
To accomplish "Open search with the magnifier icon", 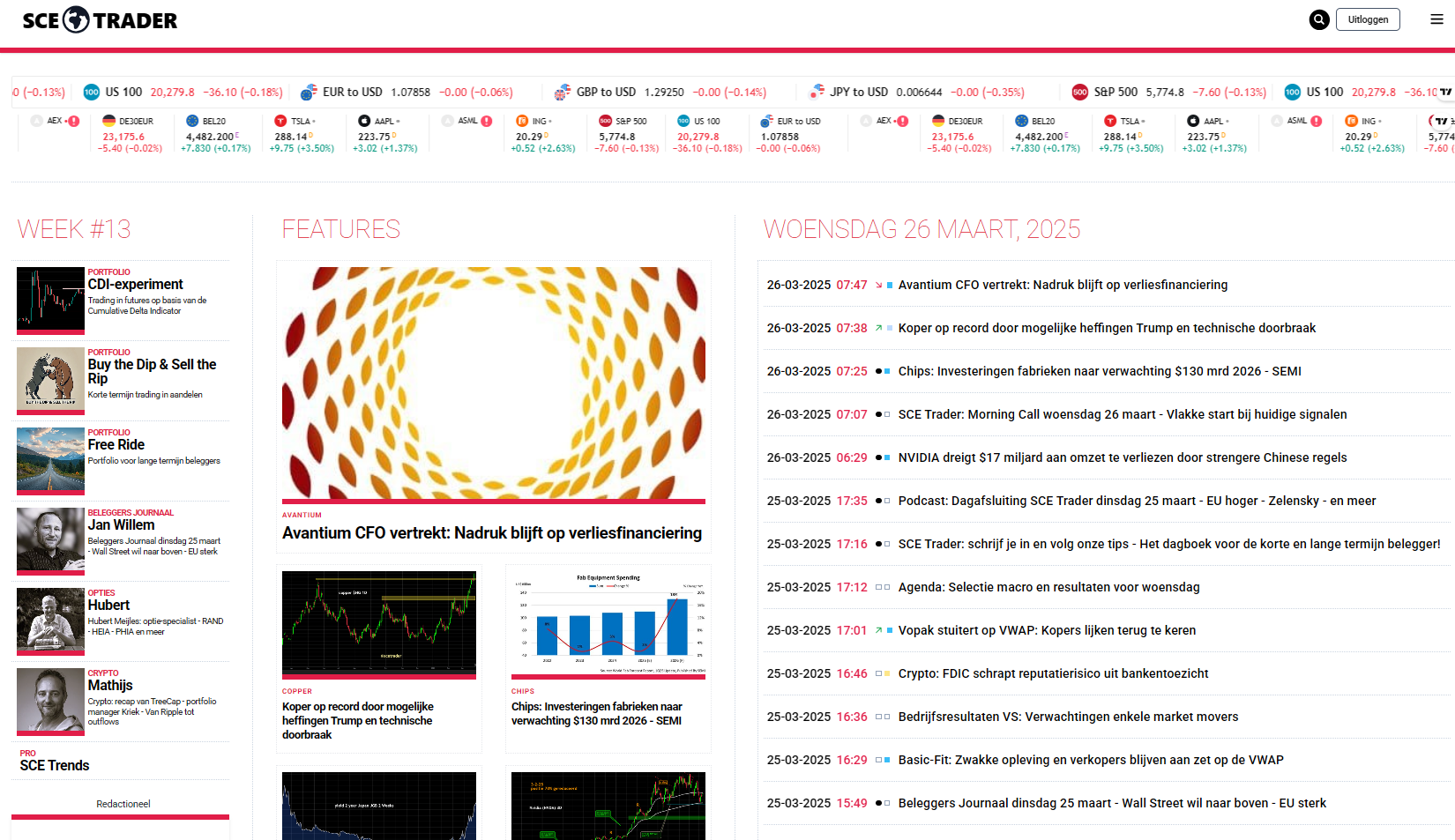I will click(x=1319, y=19).
